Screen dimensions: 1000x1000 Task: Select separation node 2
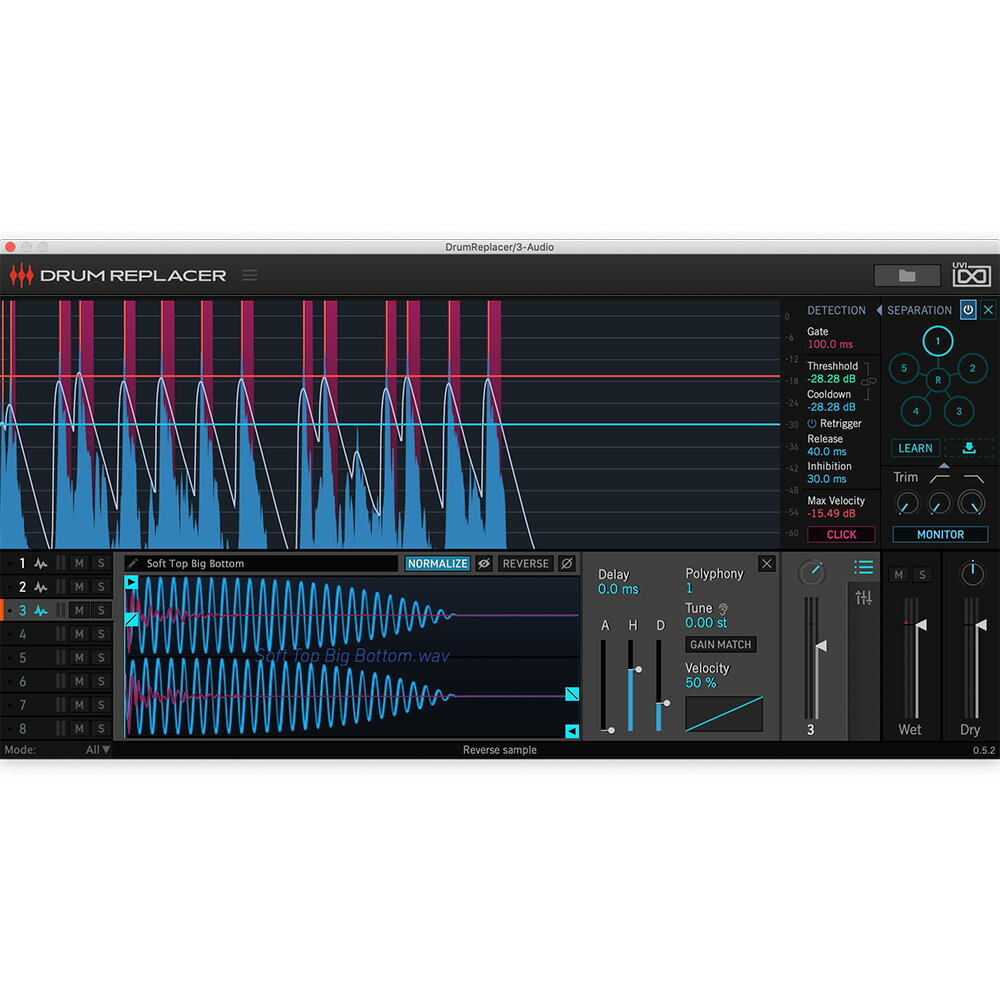pyautogui.click(x=971, y=368)
